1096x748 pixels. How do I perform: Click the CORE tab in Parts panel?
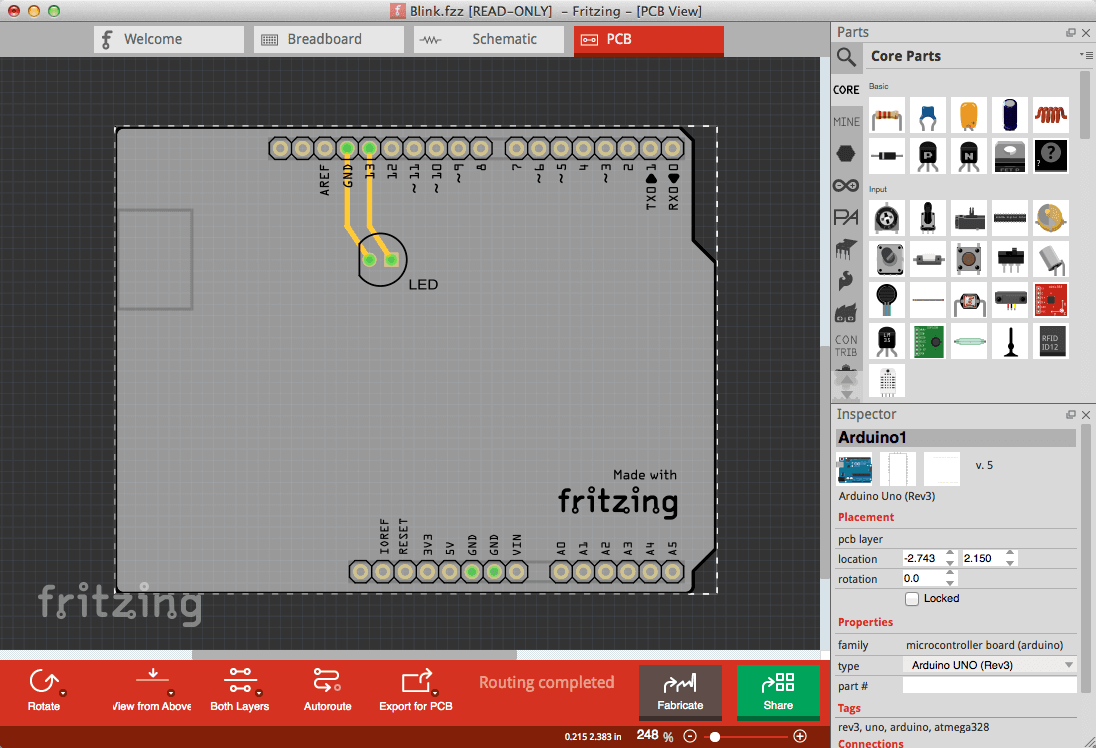(845, 90)
